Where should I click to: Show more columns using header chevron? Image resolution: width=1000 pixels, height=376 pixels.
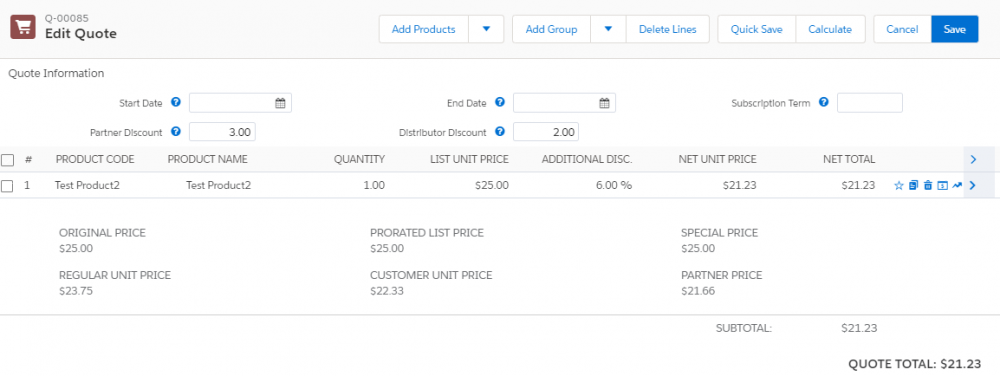973,159
